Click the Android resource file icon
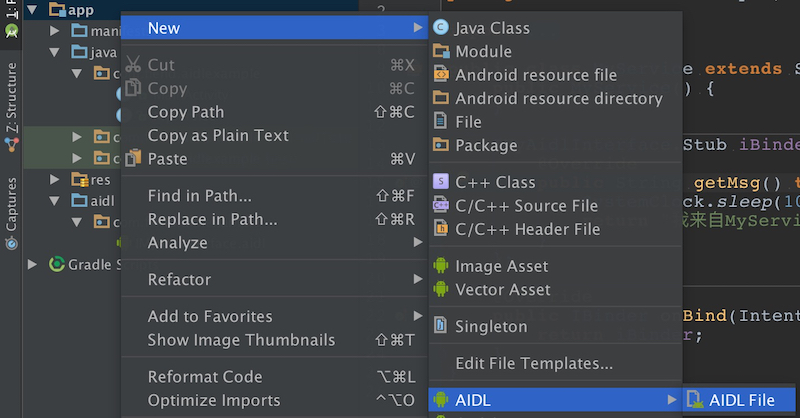800x418 pixels. click(441, 75)
